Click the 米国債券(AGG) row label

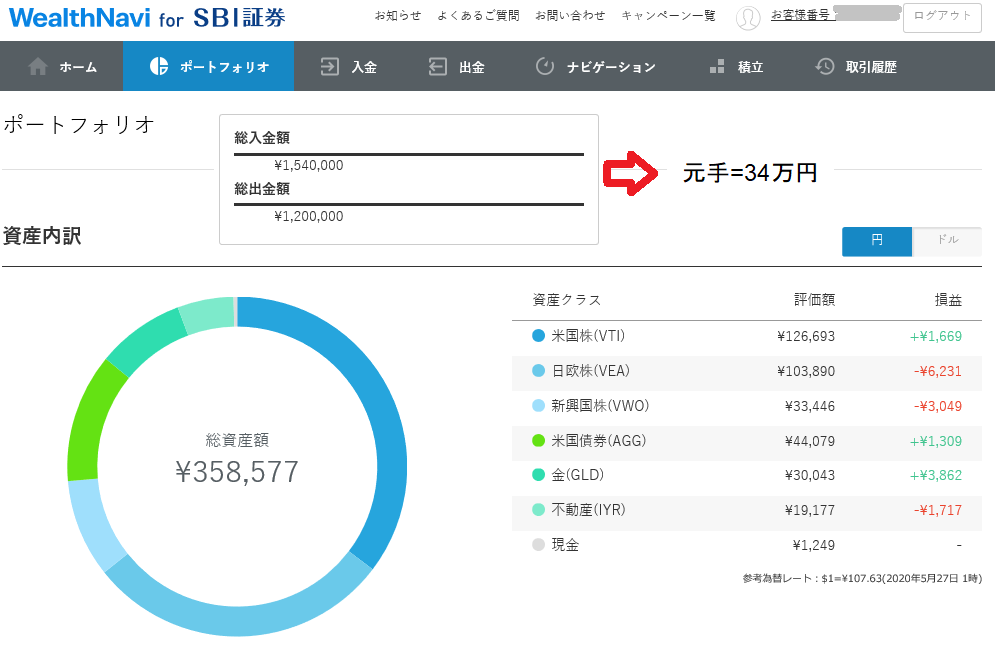[598, 440]
